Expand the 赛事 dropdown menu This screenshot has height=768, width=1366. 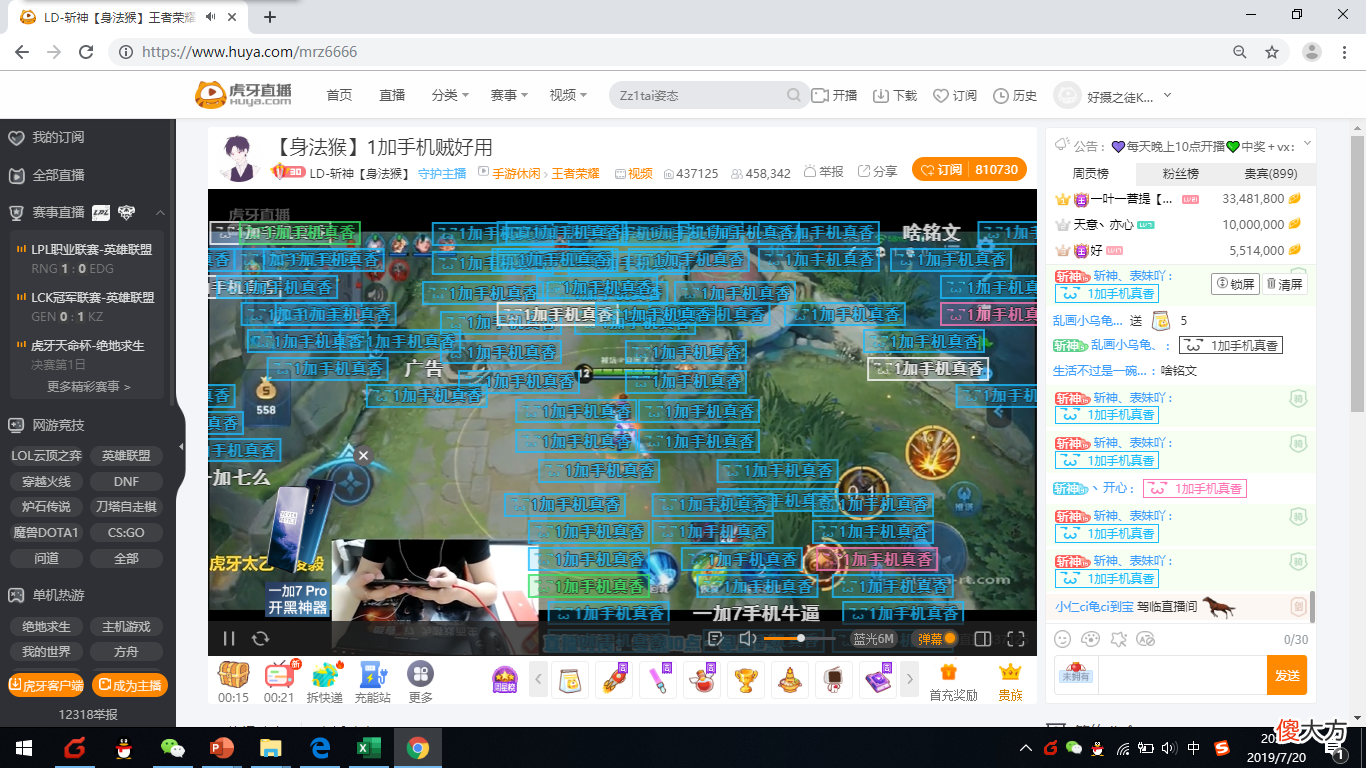coord(509,95)
